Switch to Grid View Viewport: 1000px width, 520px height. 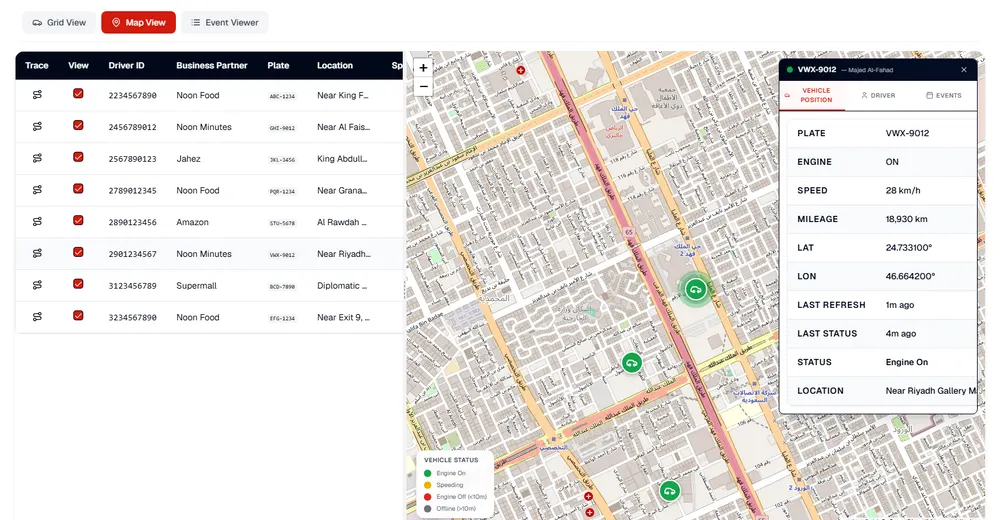(59, 22)
